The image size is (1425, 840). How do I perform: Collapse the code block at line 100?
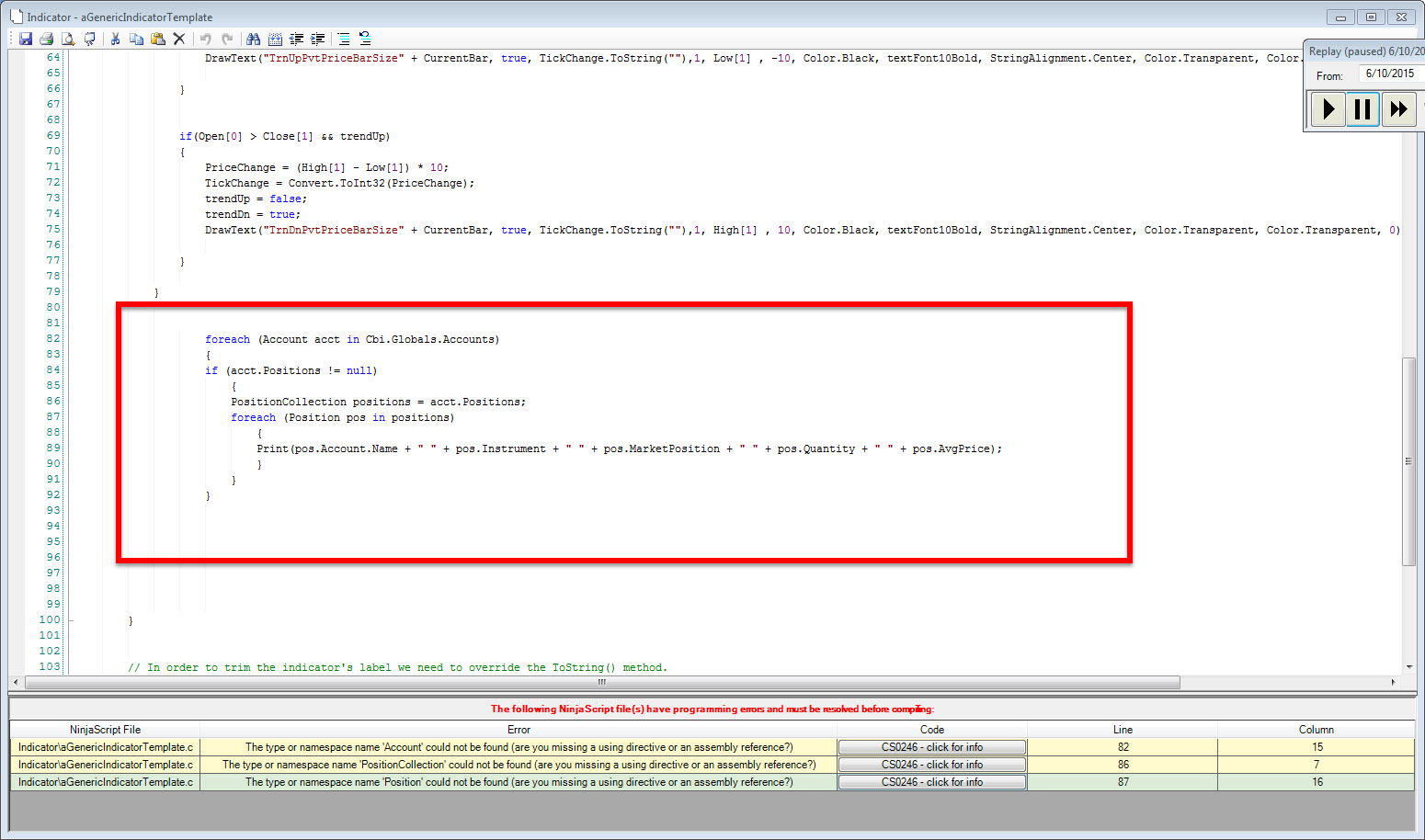point(71,620)
